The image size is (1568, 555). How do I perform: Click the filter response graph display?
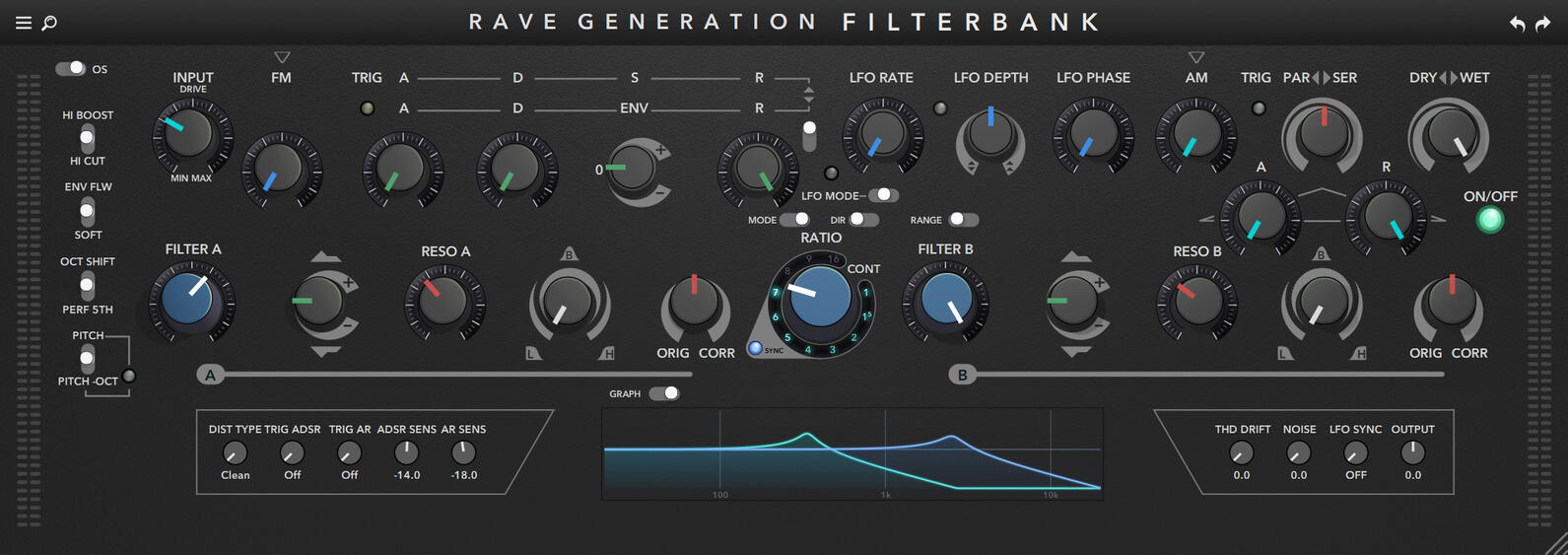pyautogui.click(x=852, y=453)
